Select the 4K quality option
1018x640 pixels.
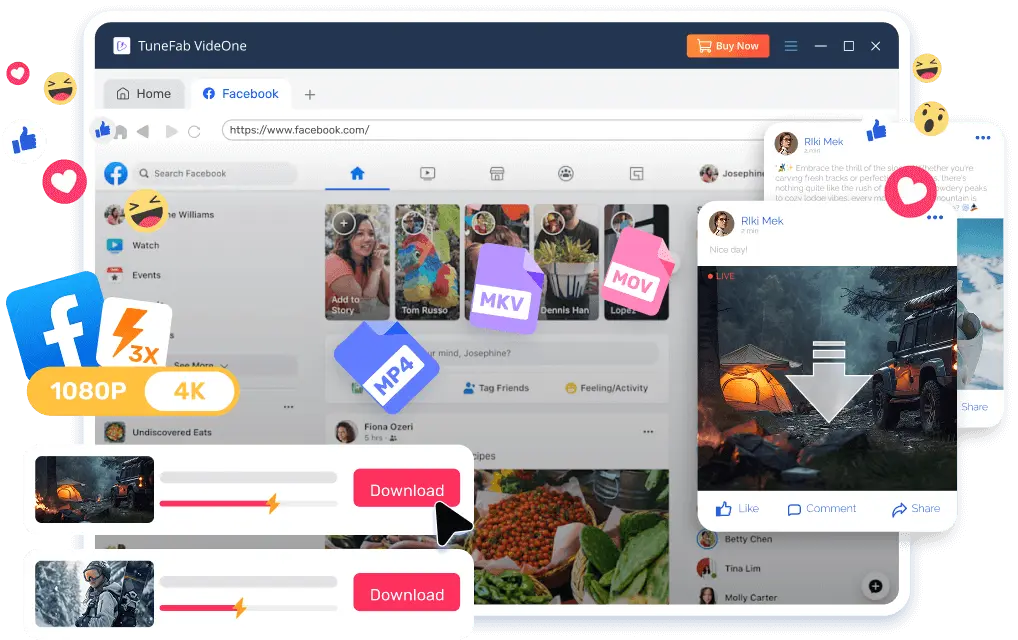tap(190, 391)
